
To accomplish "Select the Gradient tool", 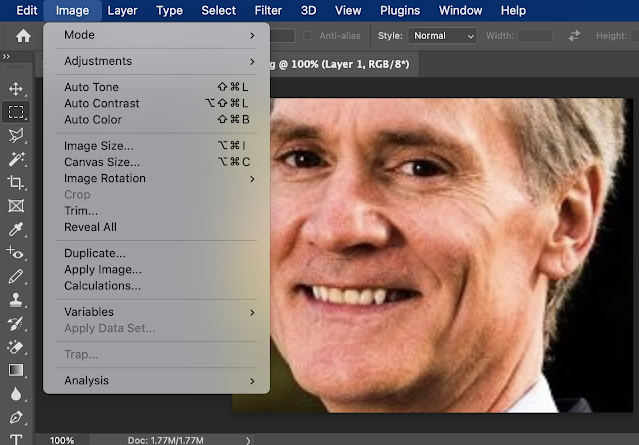I will [x=16, y=370].
